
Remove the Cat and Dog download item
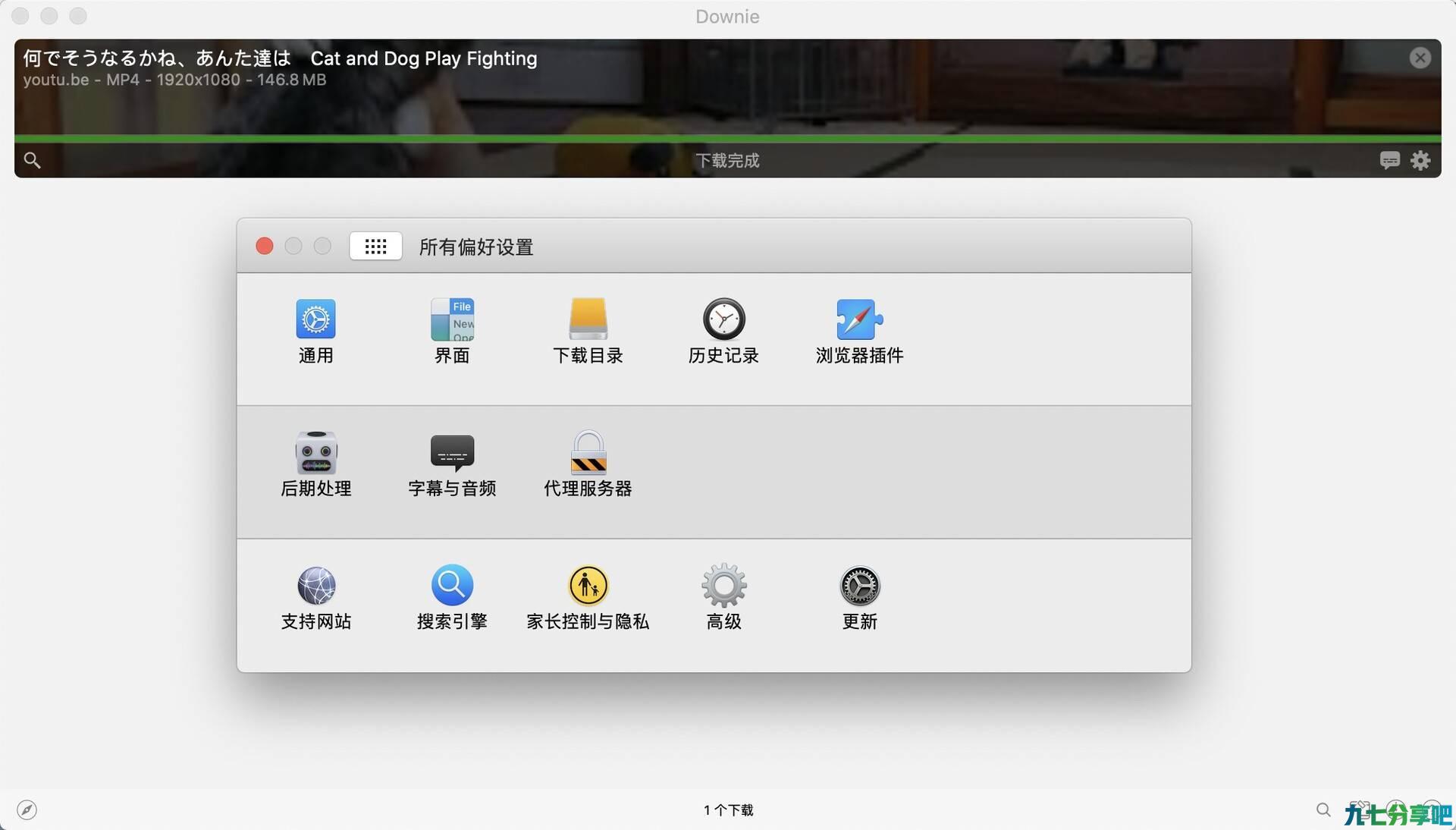(x=1420, y=58)
